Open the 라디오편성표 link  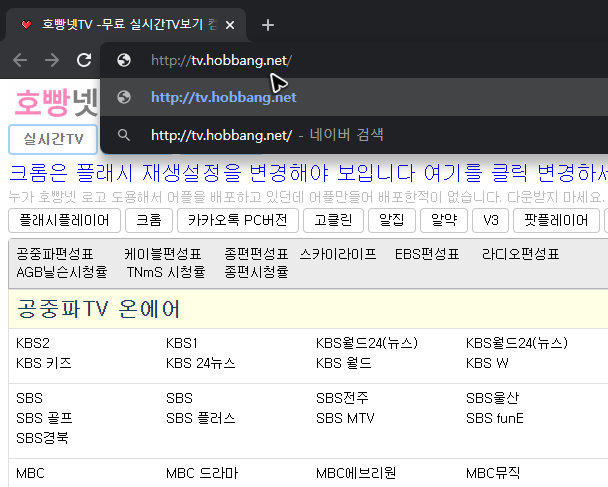click(520, 254)
